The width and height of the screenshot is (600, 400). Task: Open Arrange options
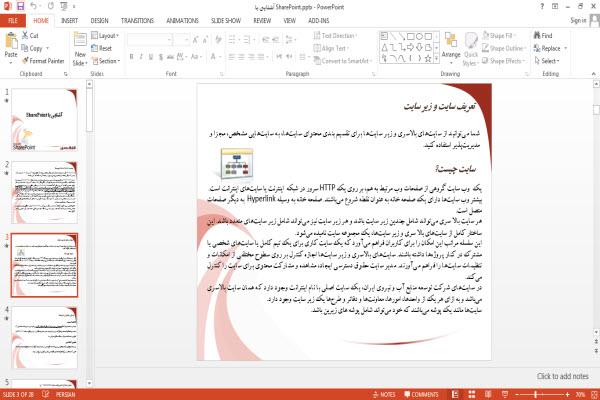(x=451, y=48)
